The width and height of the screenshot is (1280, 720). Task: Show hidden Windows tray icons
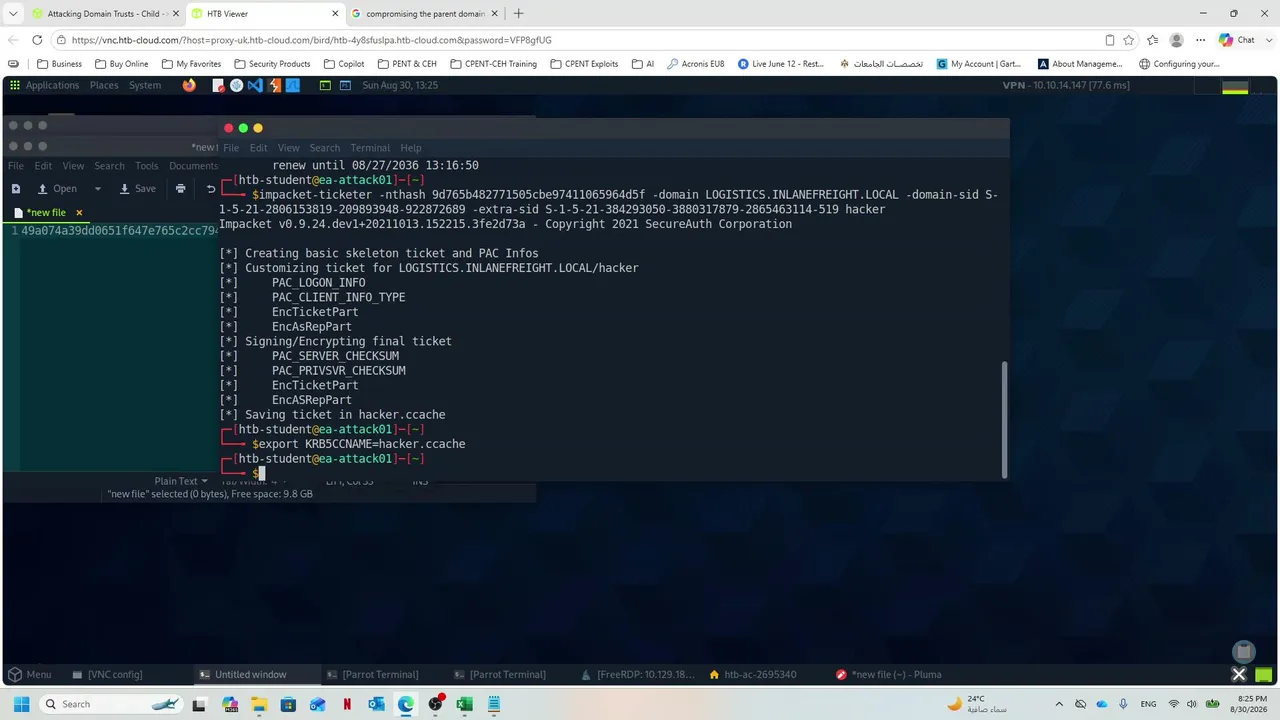1059,704
